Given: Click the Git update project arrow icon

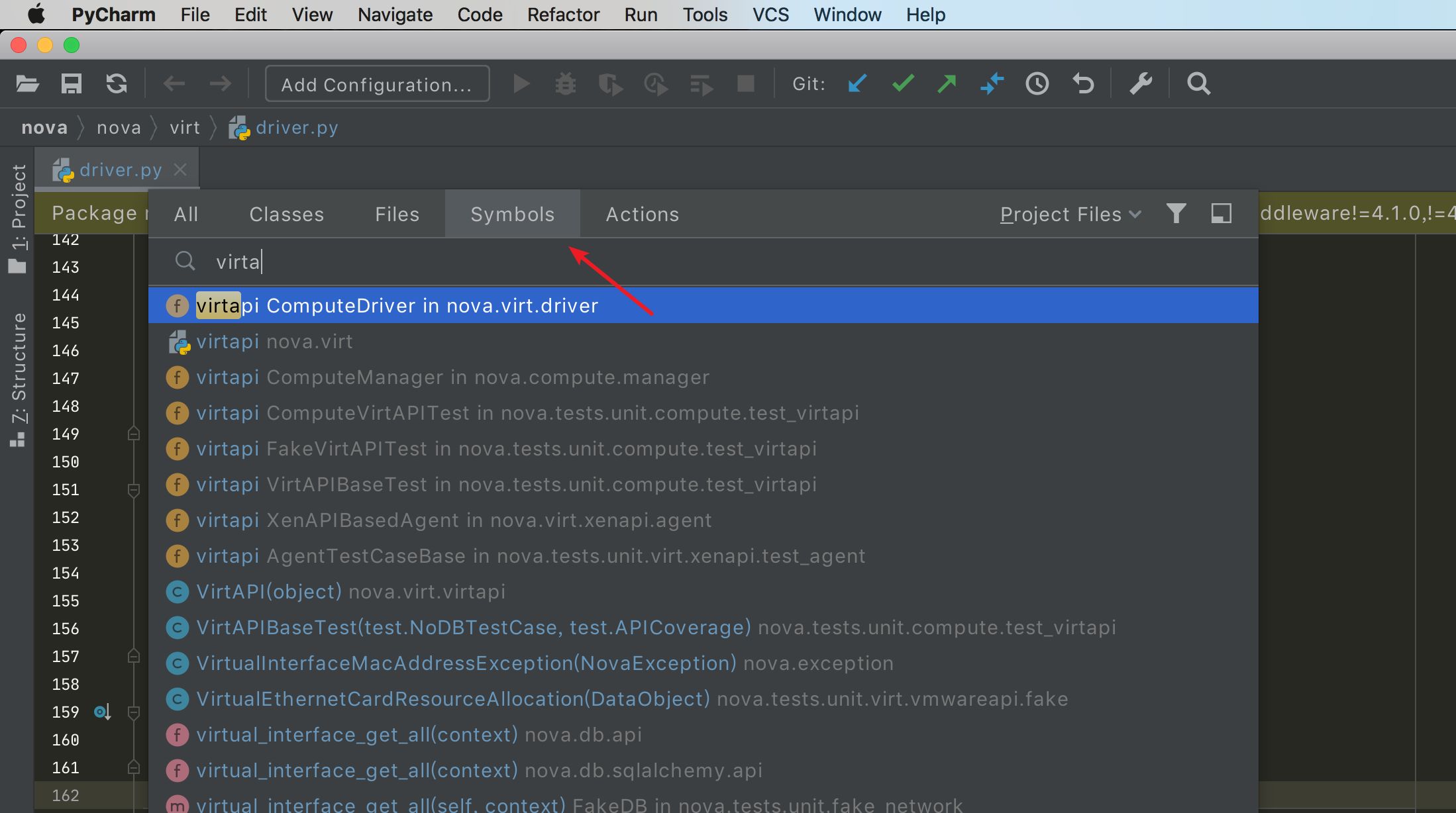Looking at the screenshot, I should [857, 84].
